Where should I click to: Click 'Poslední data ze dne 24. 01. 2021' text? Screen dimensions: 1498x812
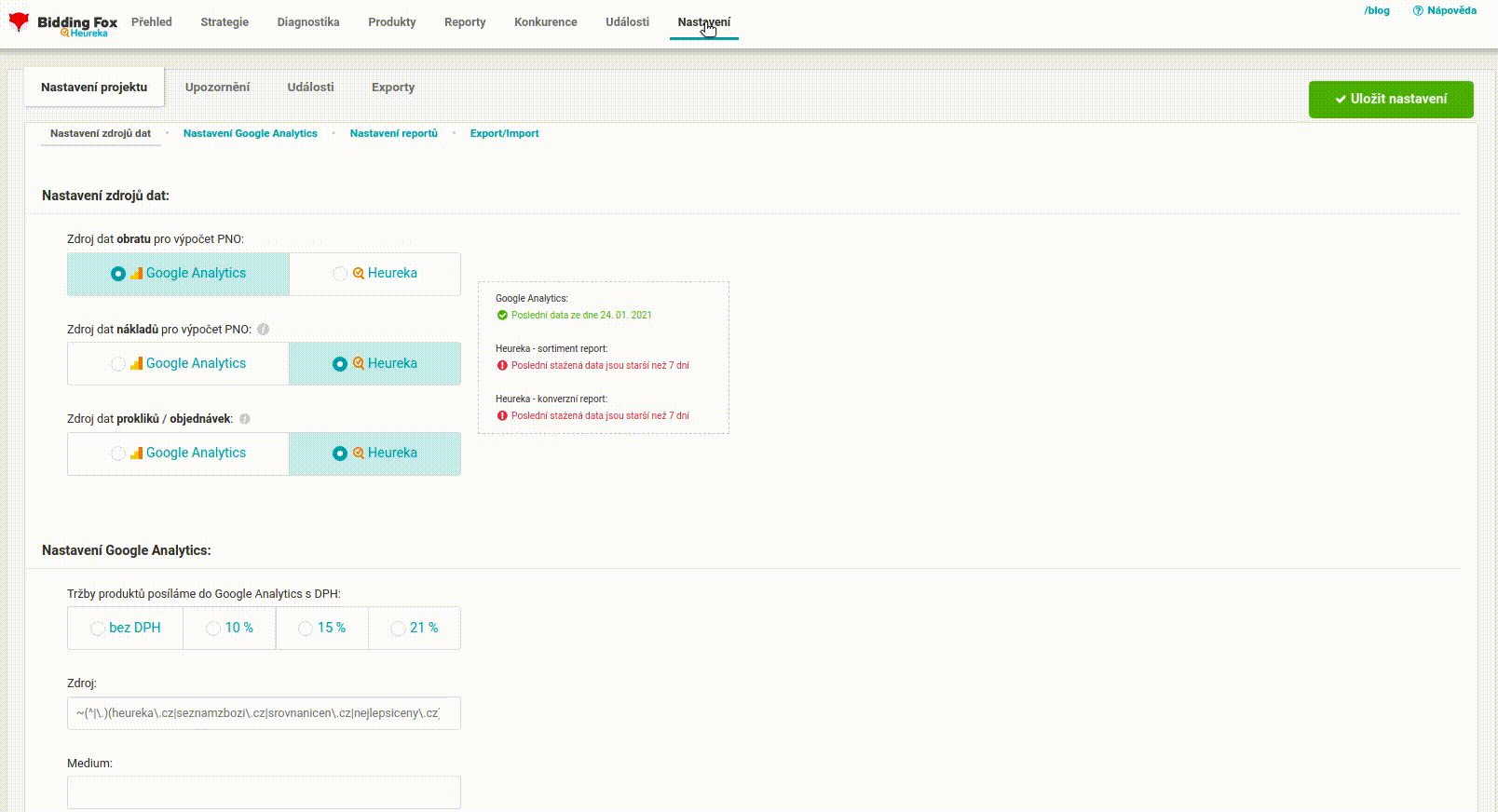click(x=581, y=316)
